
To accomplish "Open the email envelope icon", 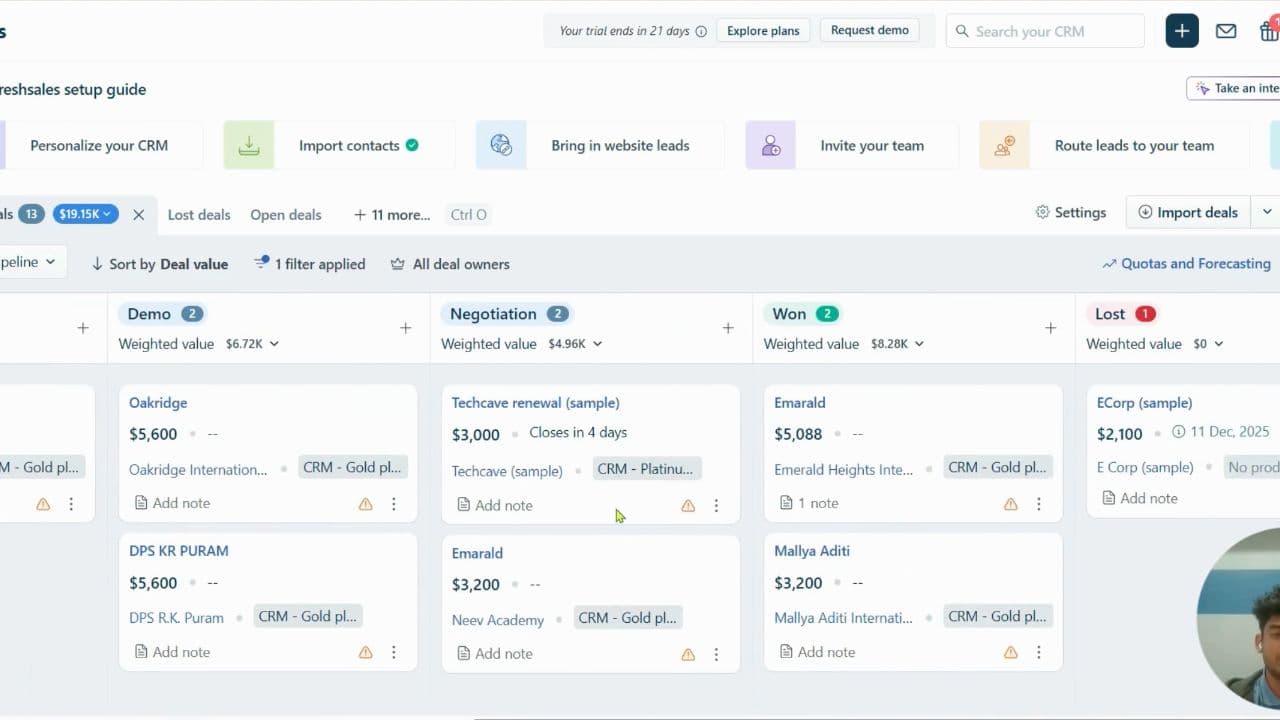I will tap(1226, 31).
